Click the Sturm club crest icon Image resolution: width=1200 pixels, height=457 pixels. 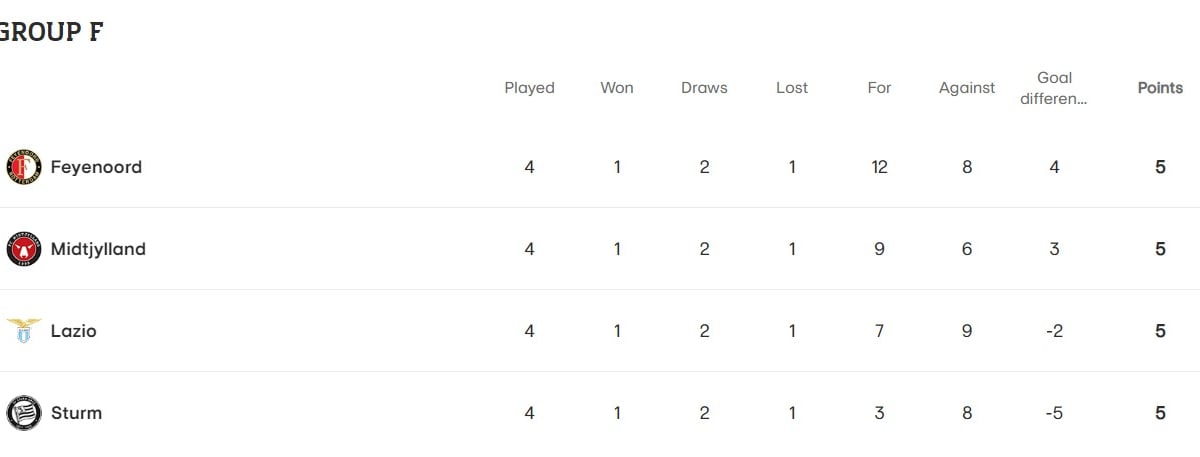(23, 413)
